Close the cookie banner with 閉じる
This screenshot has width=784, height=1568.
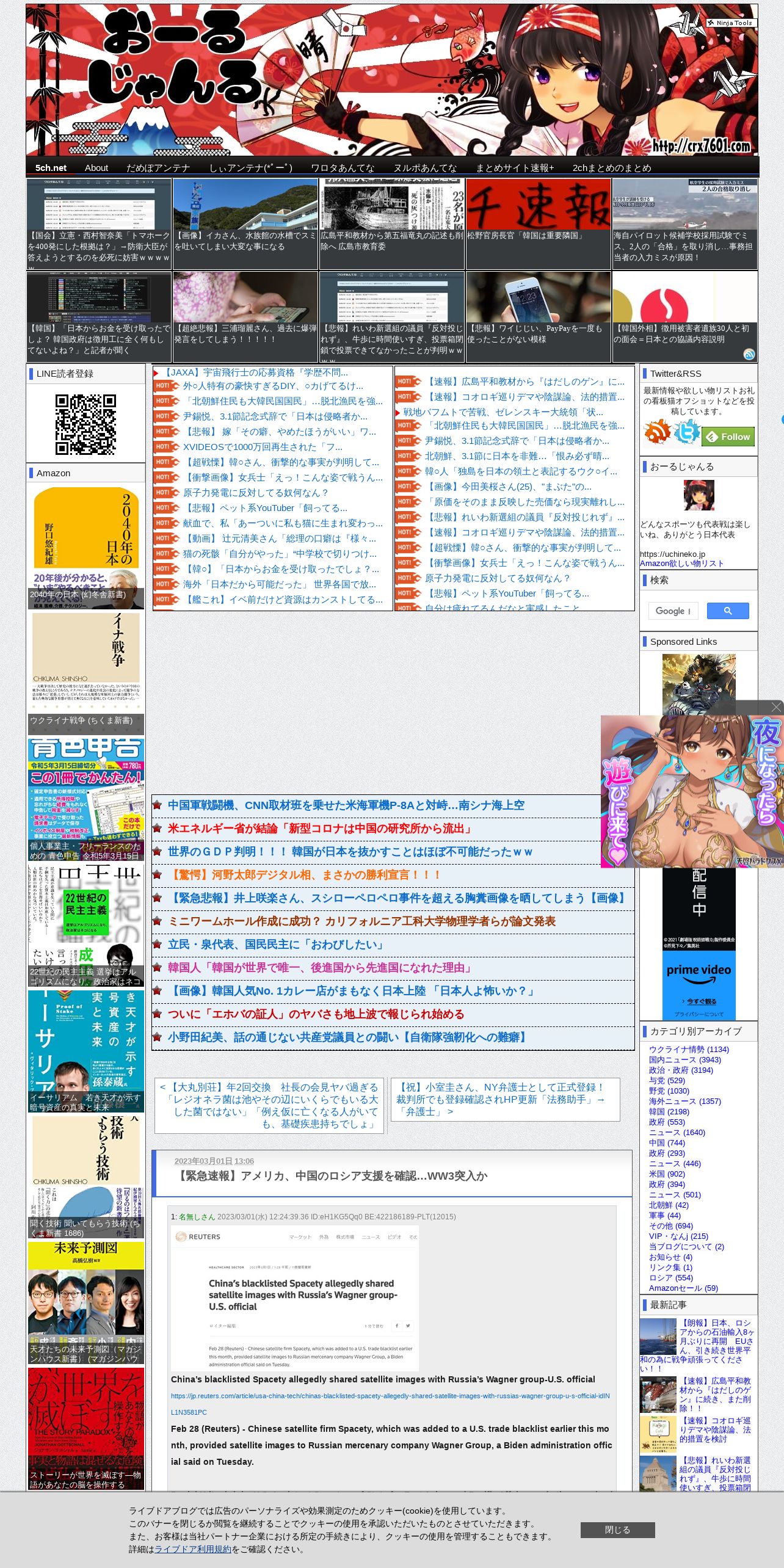617,1530
